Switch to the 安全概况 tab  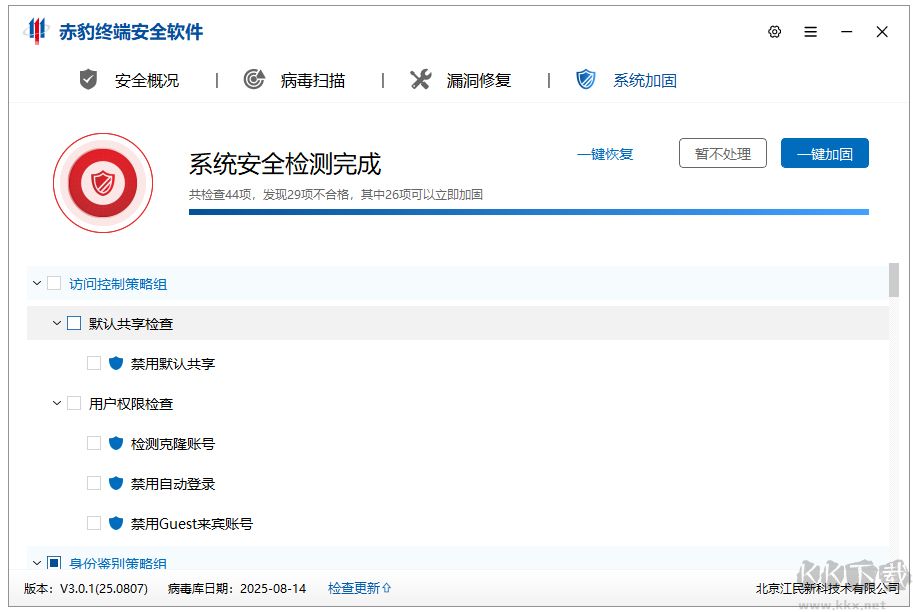[144, 80]
